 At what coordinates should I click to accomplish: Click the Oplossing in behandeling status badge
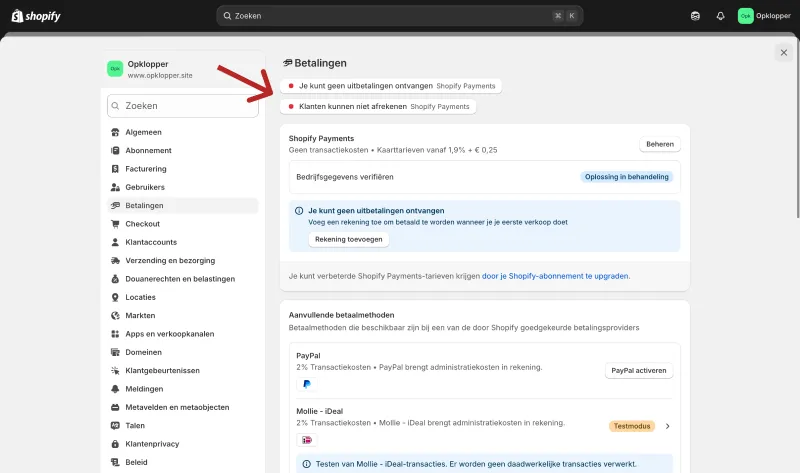627,177
